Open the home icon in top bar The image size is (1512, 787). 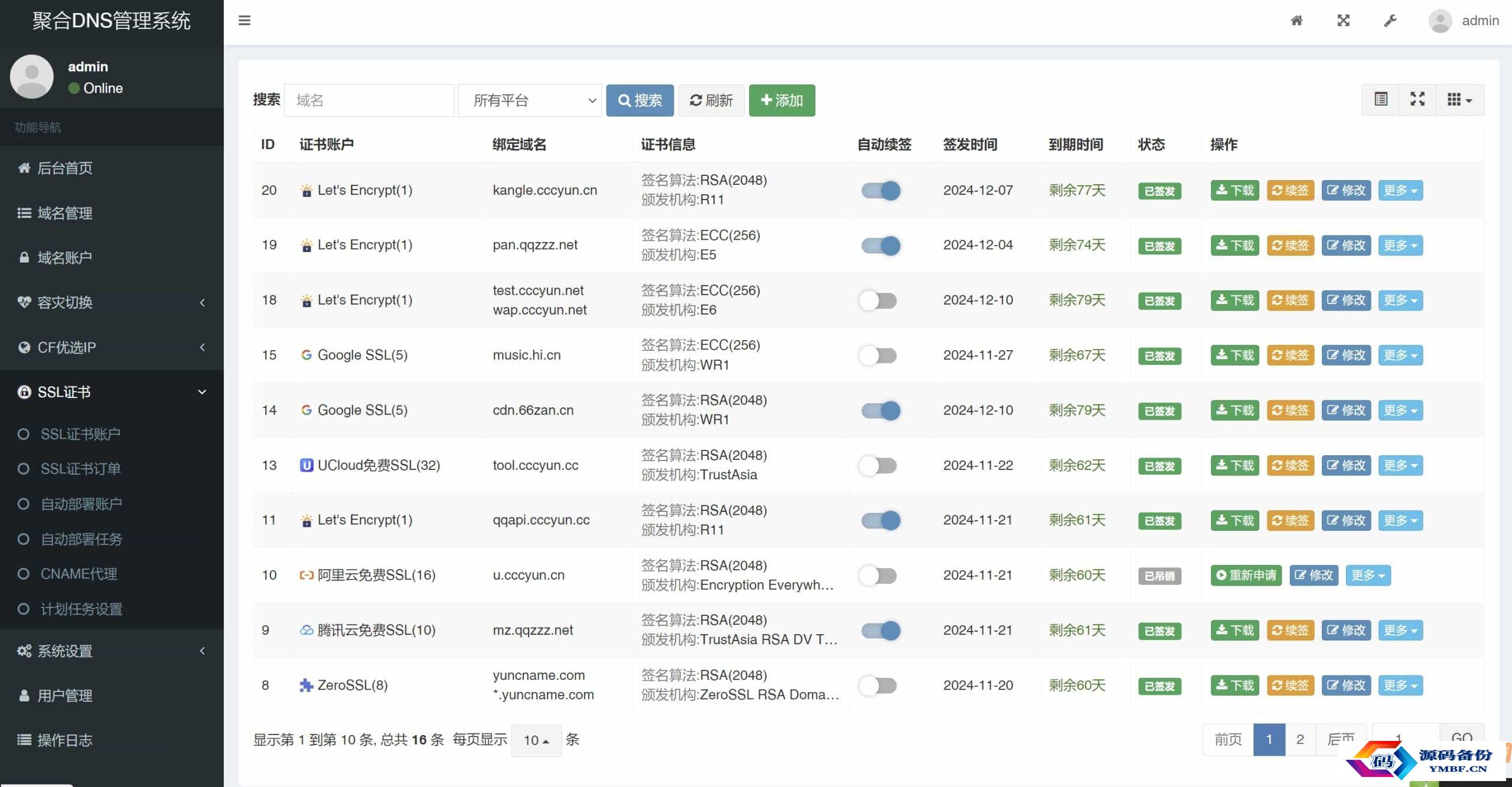click(x=1296, y=21)
